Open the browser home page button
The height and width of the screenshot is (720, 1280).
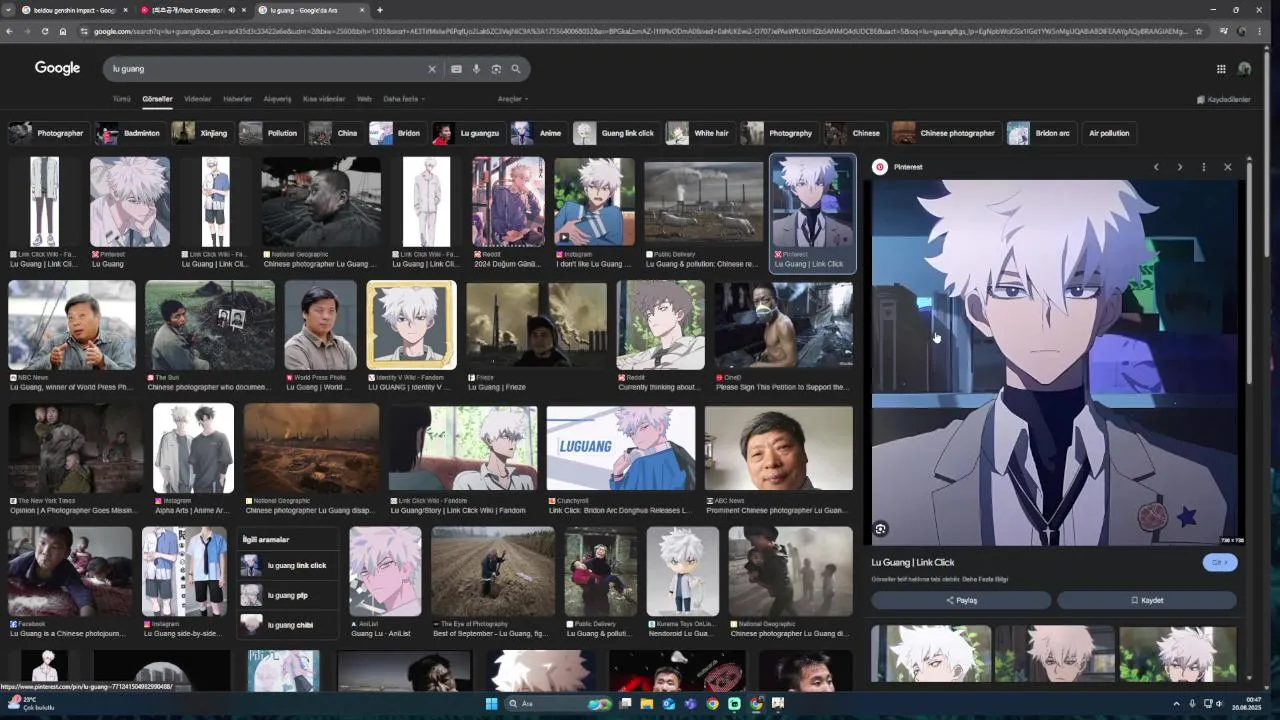63,31
